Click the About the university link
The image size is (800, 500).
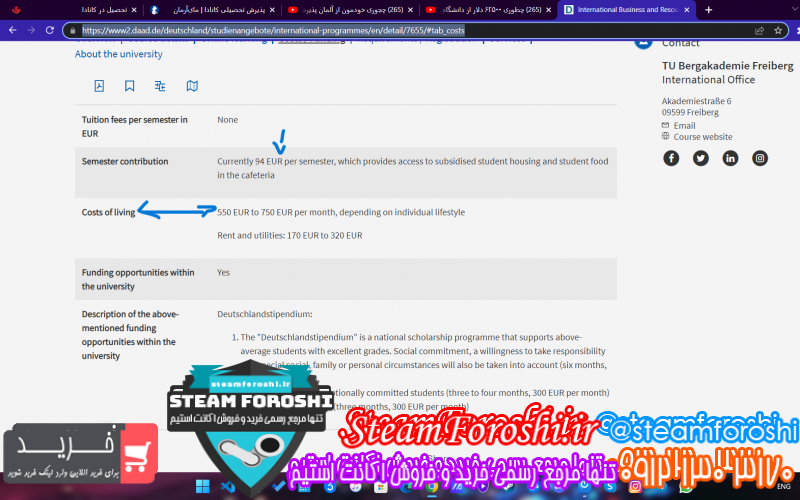coord(118,55)
